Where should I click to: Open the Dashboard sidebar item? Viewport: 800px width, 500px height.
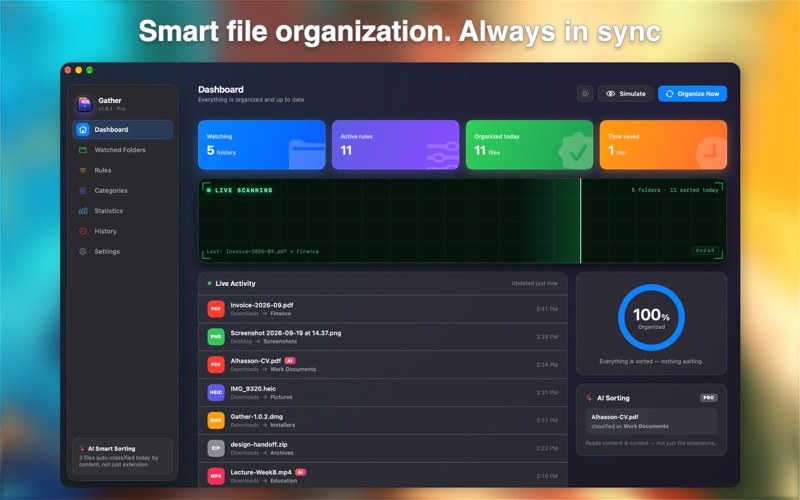click(122, 130)
